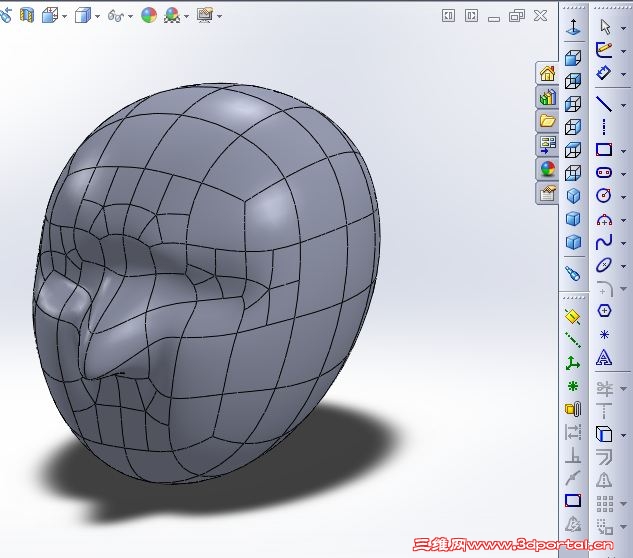Switch to the Trimetric view
The image size is (633, 558).
pyautogui.click(x=573, y=219)
